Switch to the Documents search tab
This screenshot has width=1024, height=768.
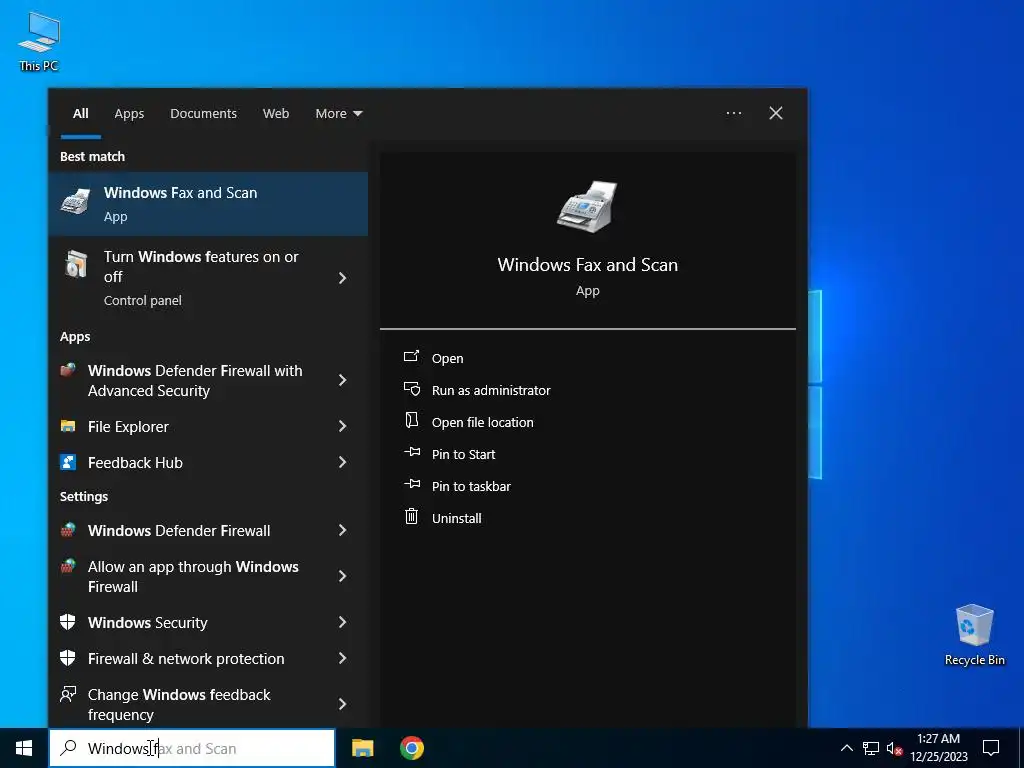tap(203, 114)
